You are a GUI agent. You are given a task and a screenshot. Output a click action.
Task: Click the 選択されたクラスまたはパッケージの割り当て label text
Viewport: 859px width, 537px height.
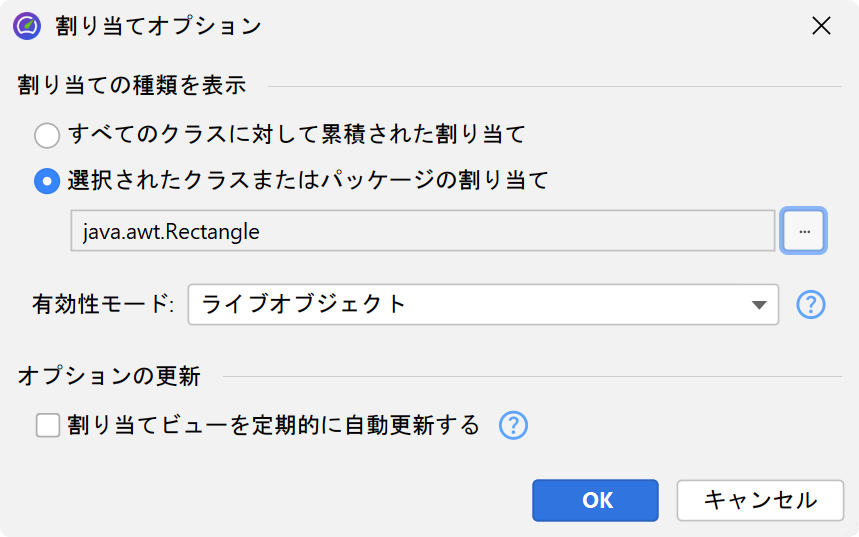(x=308, y=181)
